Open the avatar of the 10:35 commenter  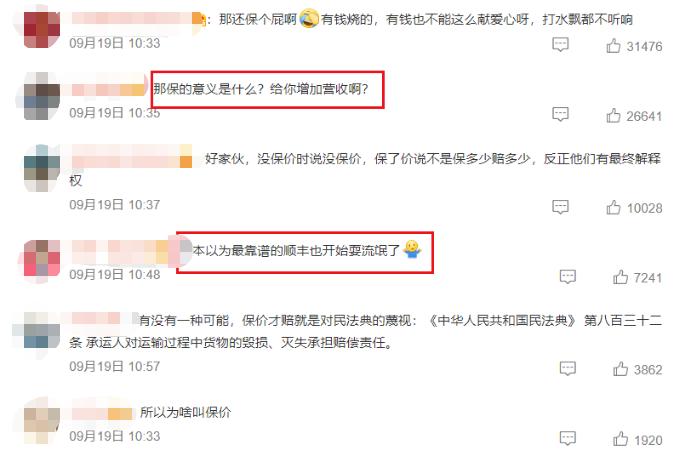[x=41, y=96]
